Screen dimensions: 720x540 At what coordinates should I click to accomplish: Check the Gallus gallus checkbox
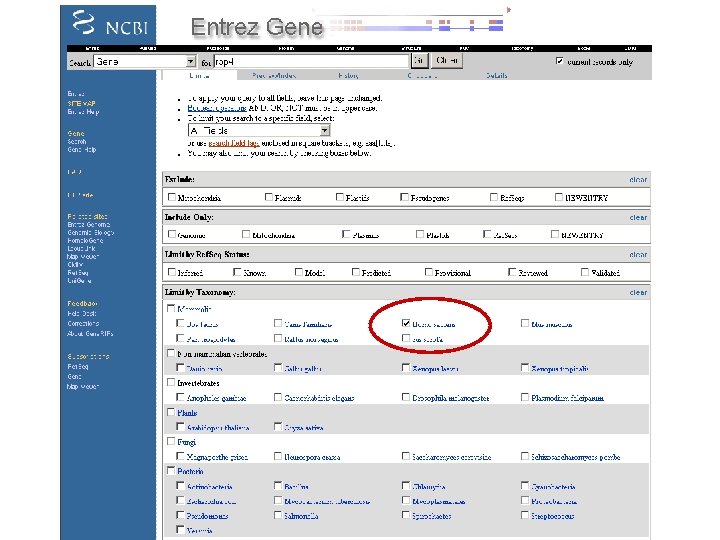tap(278, 367)
